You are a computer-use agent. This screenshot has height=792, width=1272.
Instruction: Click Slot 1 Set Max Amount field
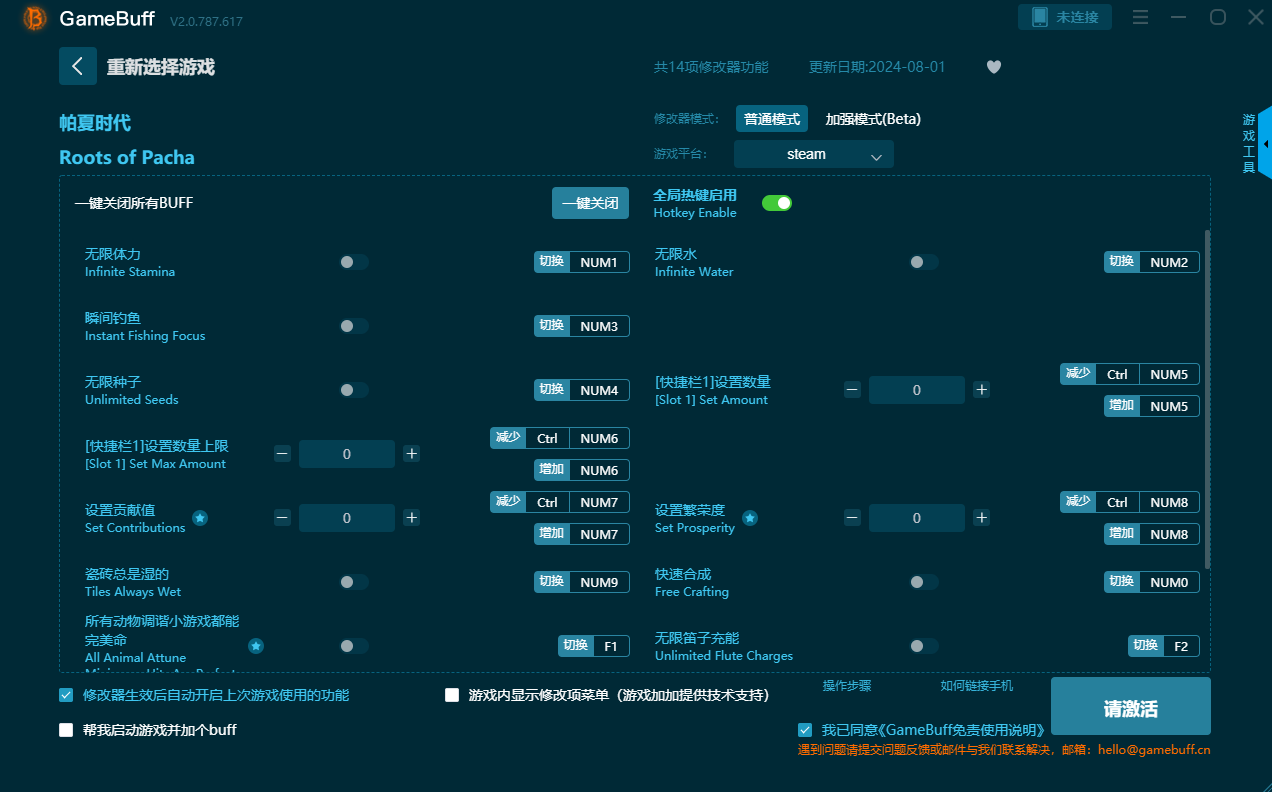point(347,454)
